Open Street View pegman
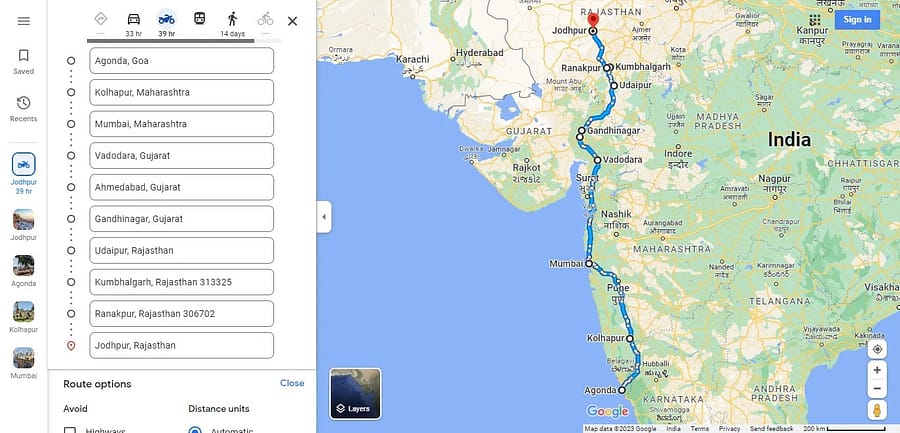 pos(876,410)
